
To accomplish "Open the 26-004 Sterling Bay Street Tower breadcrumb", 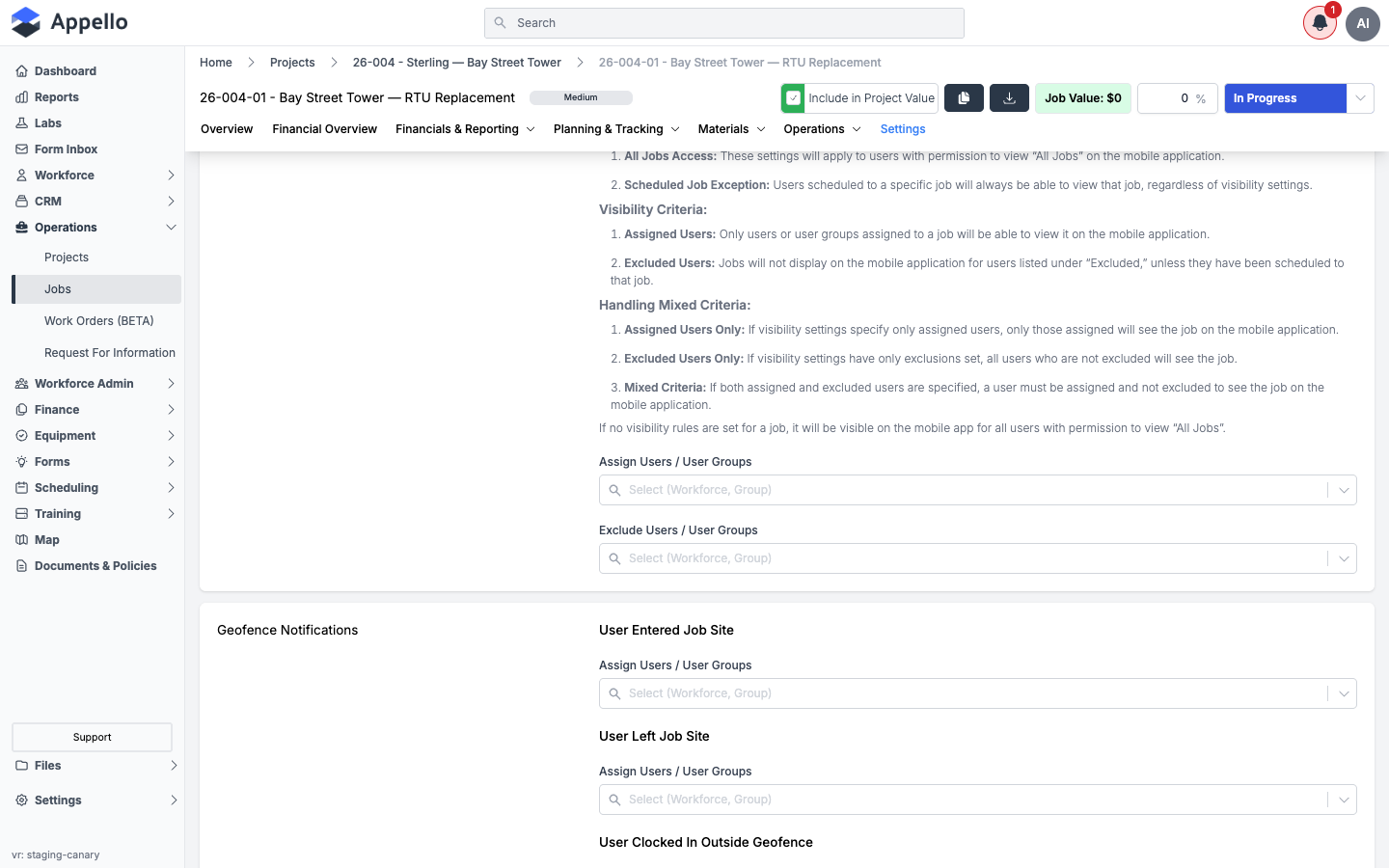I will coord(456,63).
